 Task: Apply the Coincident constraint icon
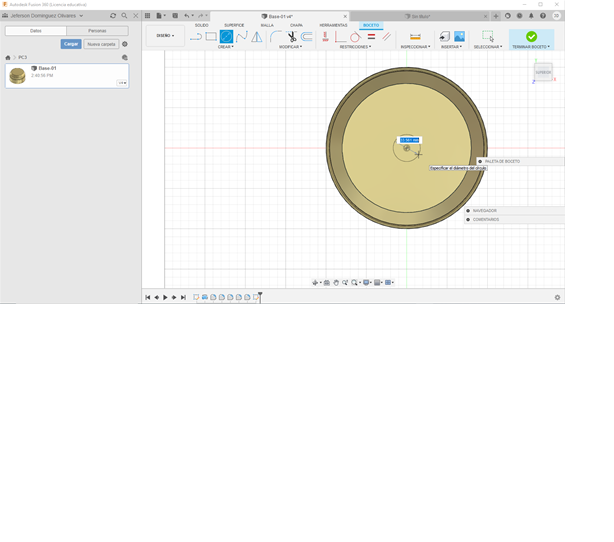(x=325, y=37)
